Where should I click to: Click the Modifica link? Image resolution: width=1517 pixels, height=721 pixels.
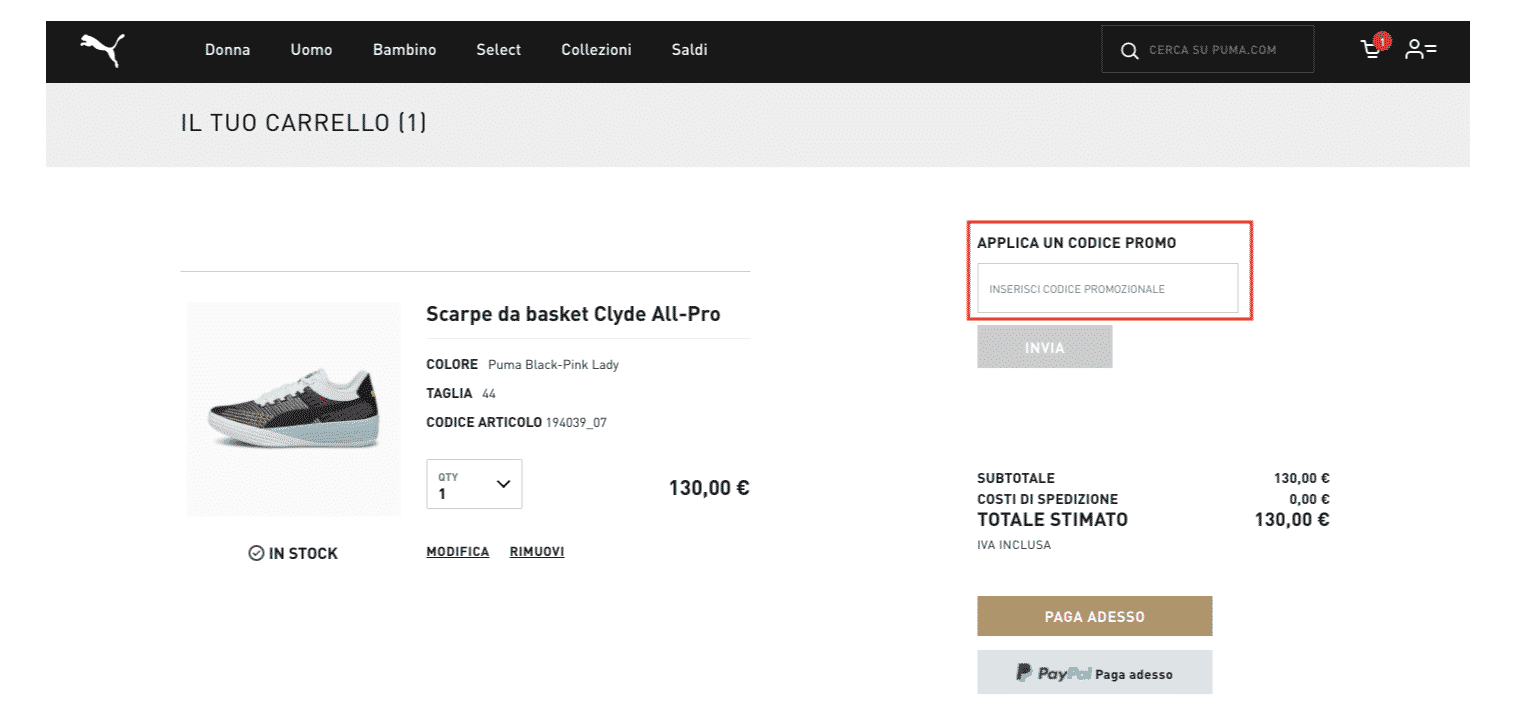tap(457, 551)
